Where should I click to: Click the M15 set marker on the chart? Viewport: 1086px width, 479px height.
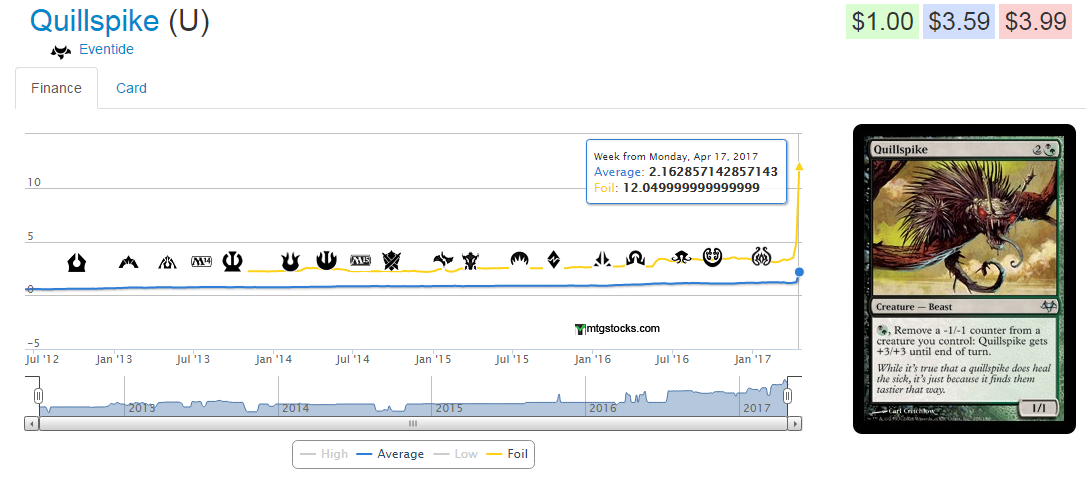click(x=361, y=261)
